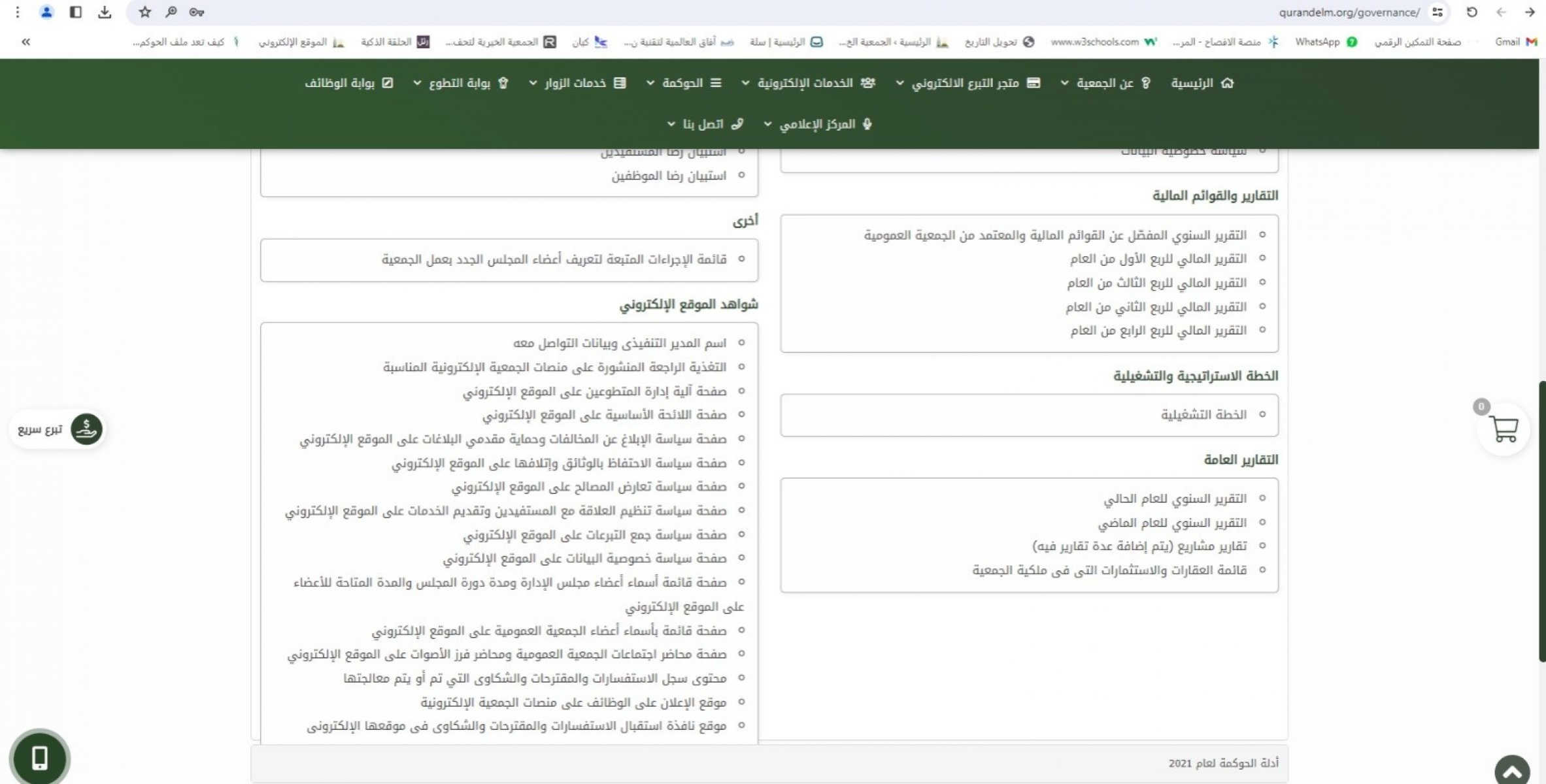This screenshot has width=1546, height=784.
Task: Expand the أدلة الحوكمة لعام 2021 section
Action: [x=769, y=763]
